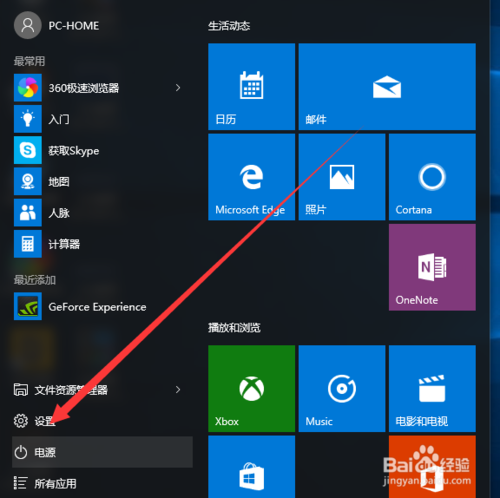
Task: Launch the OneNote tile
Action: pyautogui.click(x=432, y=267)
